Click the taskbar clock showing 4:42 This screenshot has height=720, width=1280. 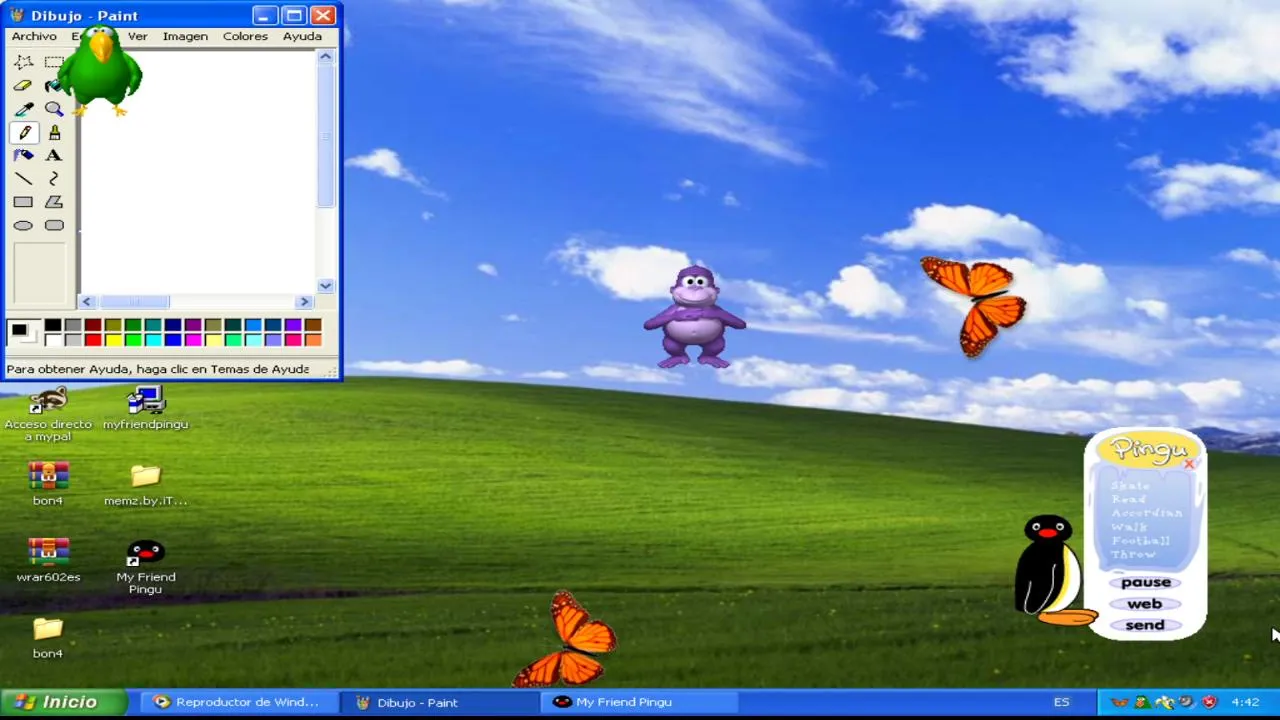1245,702
